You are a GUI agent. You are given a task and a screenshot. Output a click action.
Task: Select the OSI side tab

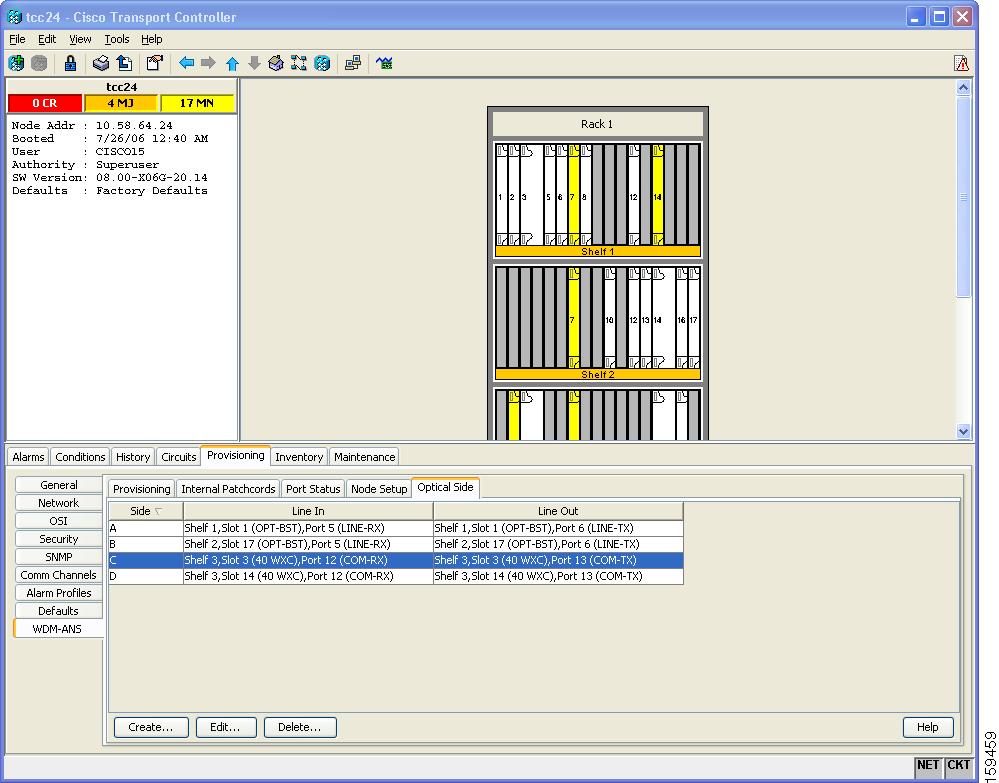click(x=59, y=521)
